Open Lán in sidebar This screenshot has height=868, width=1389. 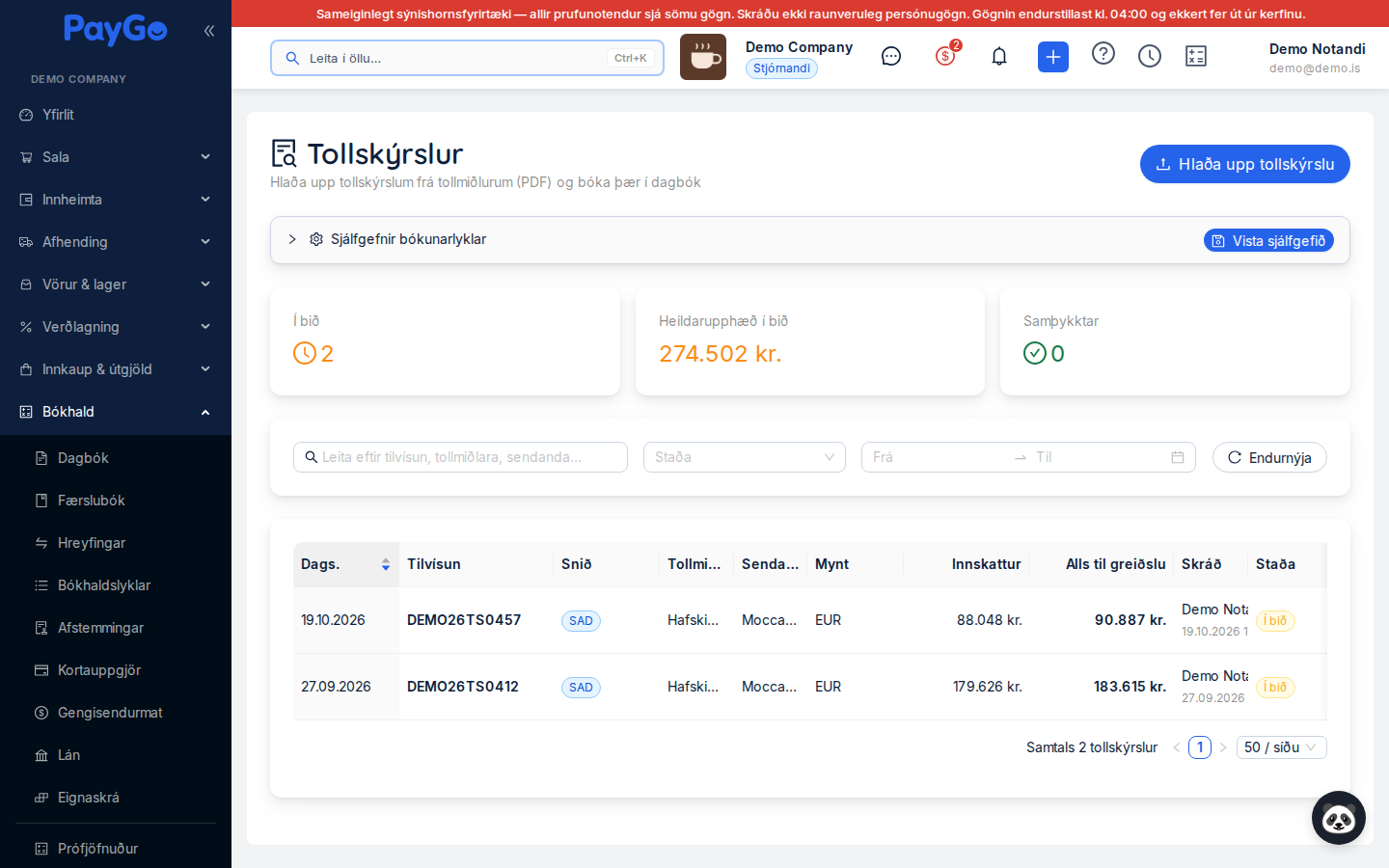pyautogui.click(x=116, y=755)
